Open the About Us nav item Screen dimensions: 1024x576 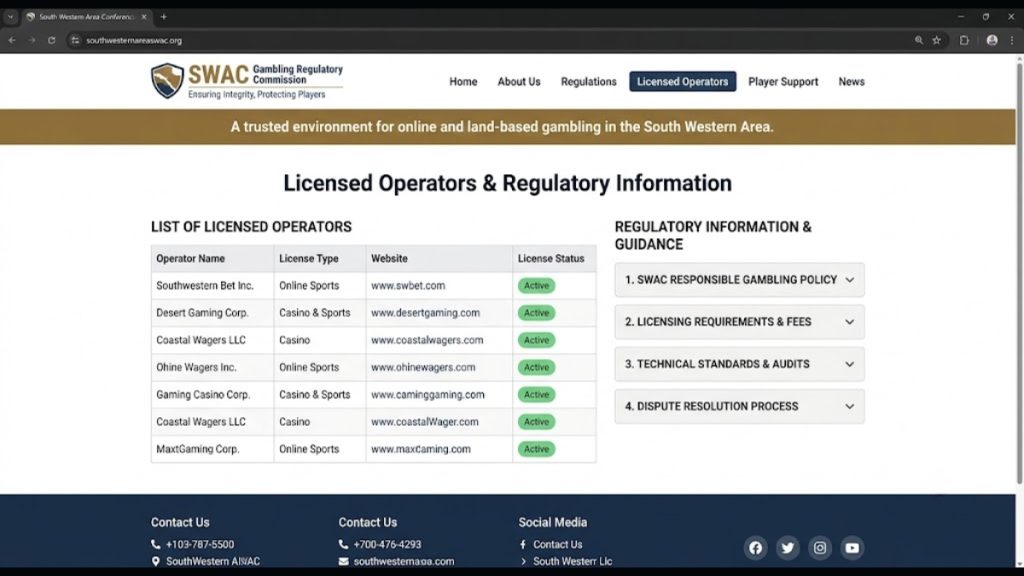point(519,82)
